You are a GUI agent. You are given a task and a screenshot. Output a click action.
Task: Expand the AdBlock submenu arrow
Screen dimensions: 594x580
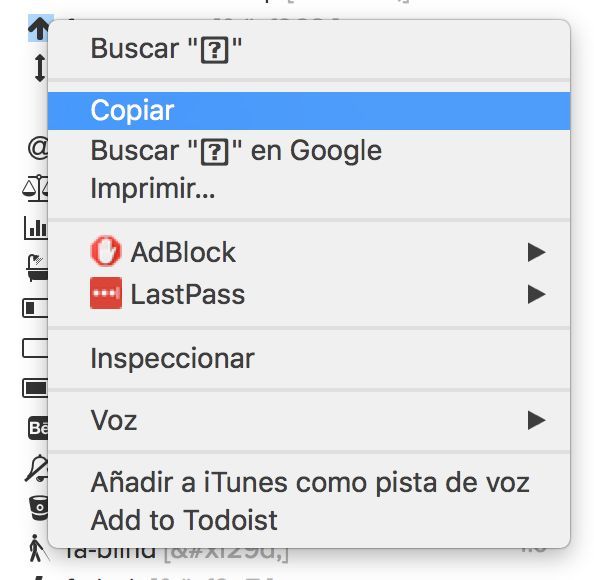pos(536,252)
